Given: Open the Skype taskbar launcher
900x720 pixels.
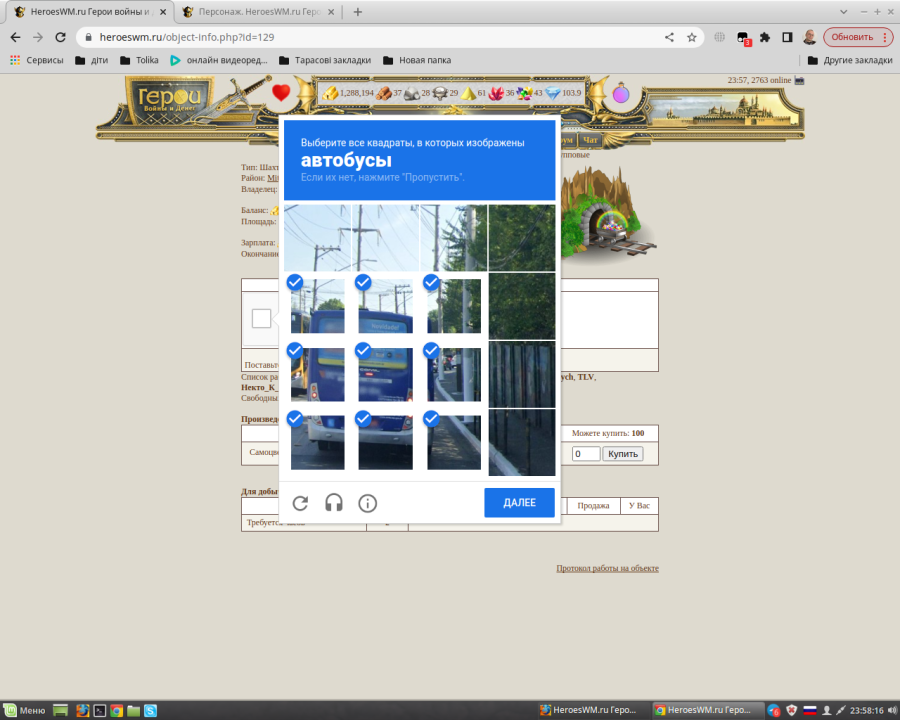Looking at the screenshot, I should pyautogui.click(x=150, y=710).
